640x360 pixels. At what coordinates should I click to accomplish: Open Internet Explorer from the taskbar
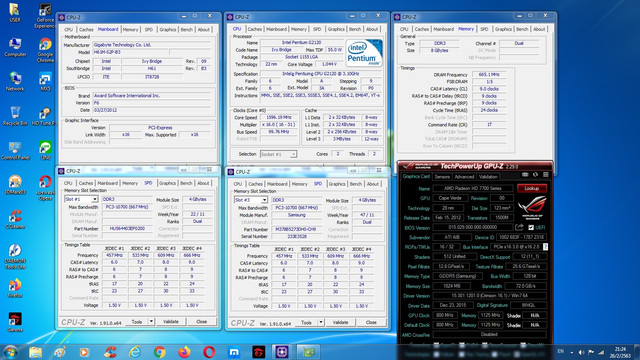[135, 352]
